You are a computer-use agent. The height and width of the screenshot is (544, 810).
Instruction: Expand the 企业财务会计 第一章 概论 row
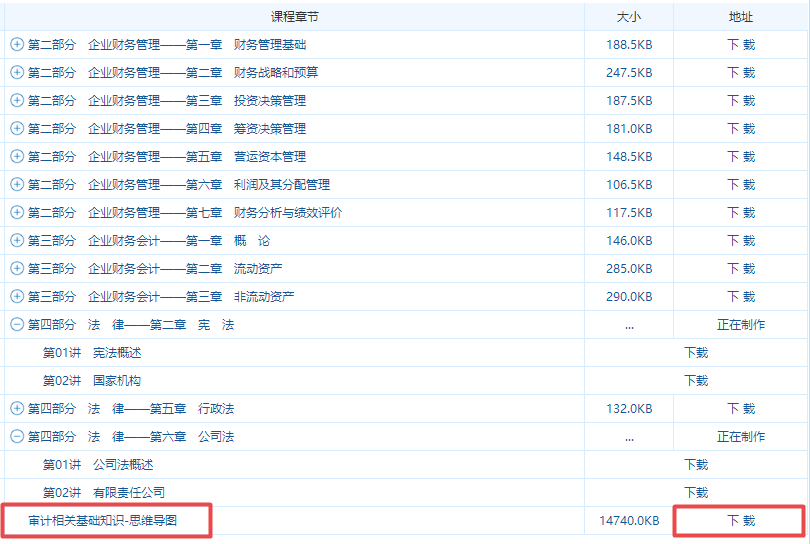(x=17, y=240)
